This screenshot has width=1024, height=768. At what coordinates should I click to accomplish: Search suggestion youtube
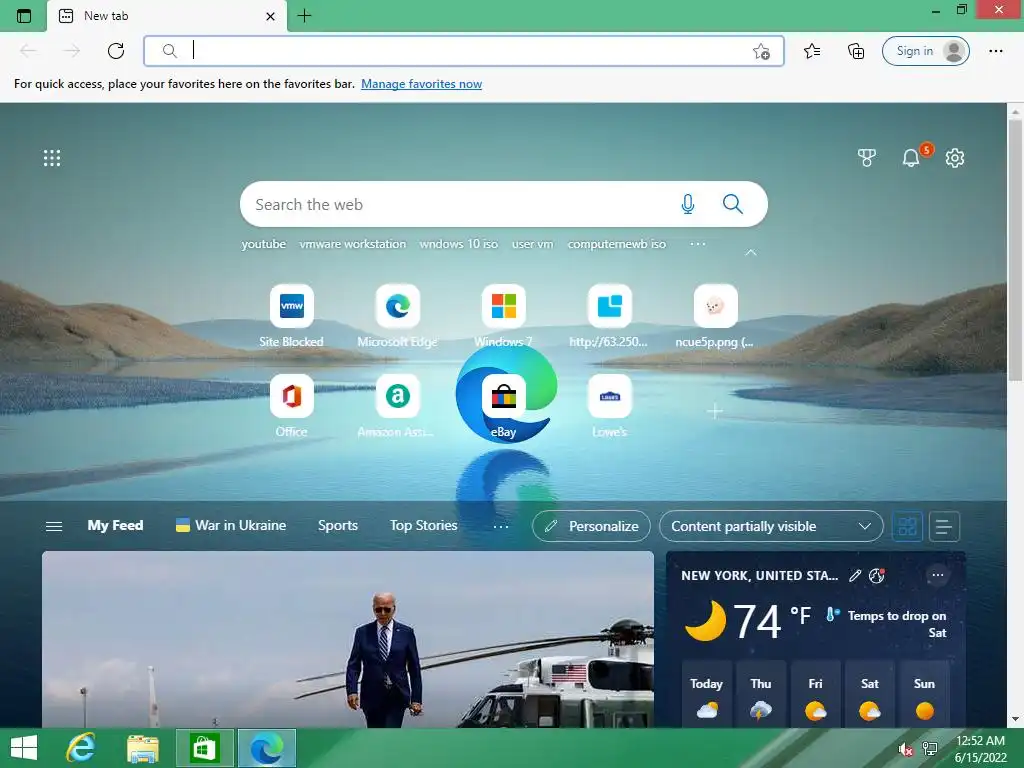(264, 244)
